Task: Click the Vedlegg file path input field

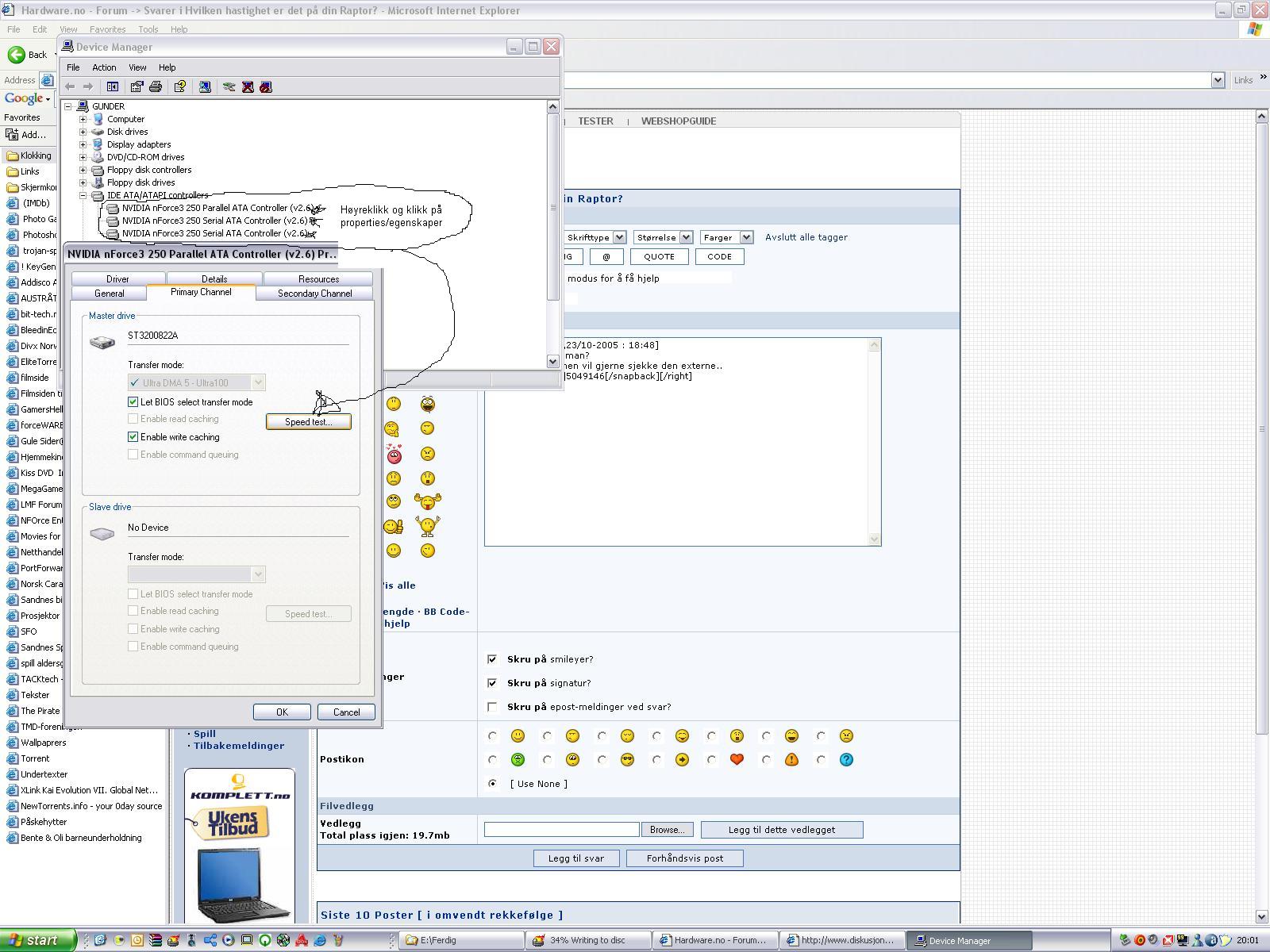Action: pyautogui.click(x=562, y=829)
